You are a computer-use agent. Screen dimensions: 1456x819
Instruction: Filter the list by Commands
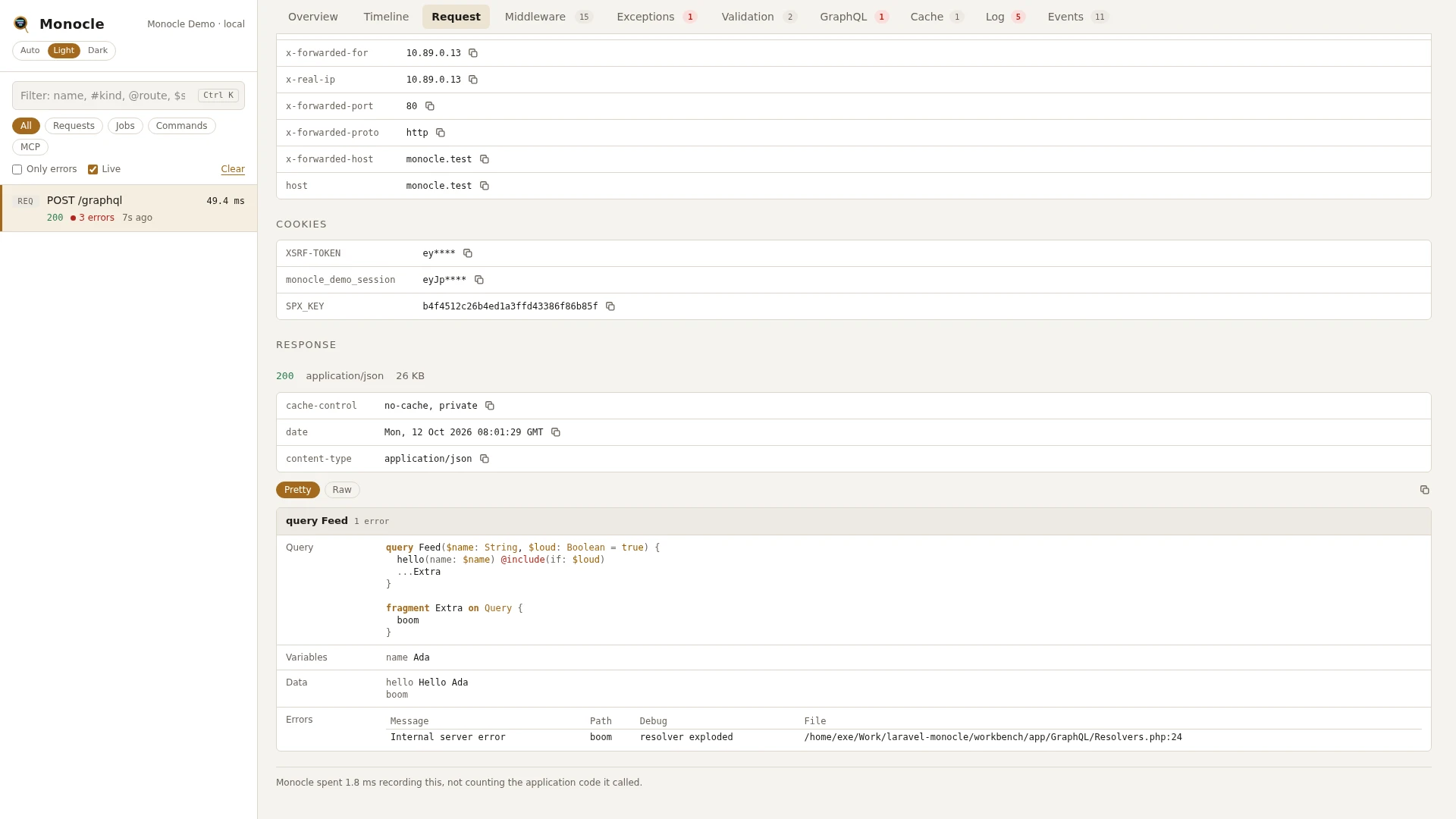[182, 126]
